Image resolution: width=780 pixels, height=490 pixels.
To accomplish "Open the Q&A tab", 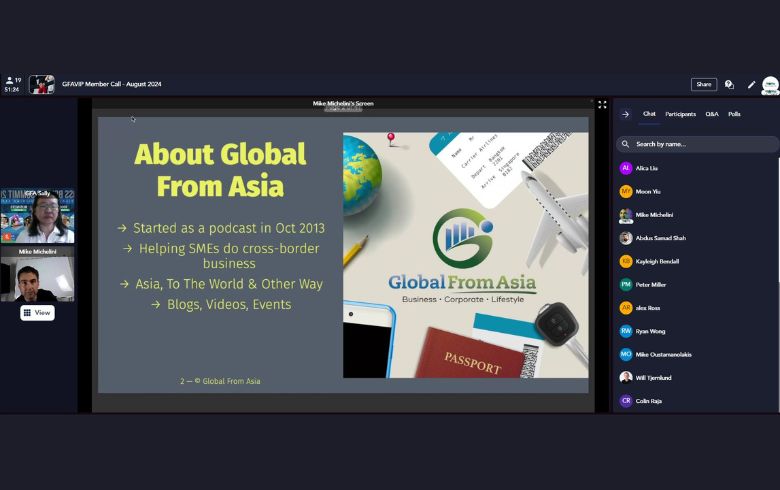I will tap(711, 114).
